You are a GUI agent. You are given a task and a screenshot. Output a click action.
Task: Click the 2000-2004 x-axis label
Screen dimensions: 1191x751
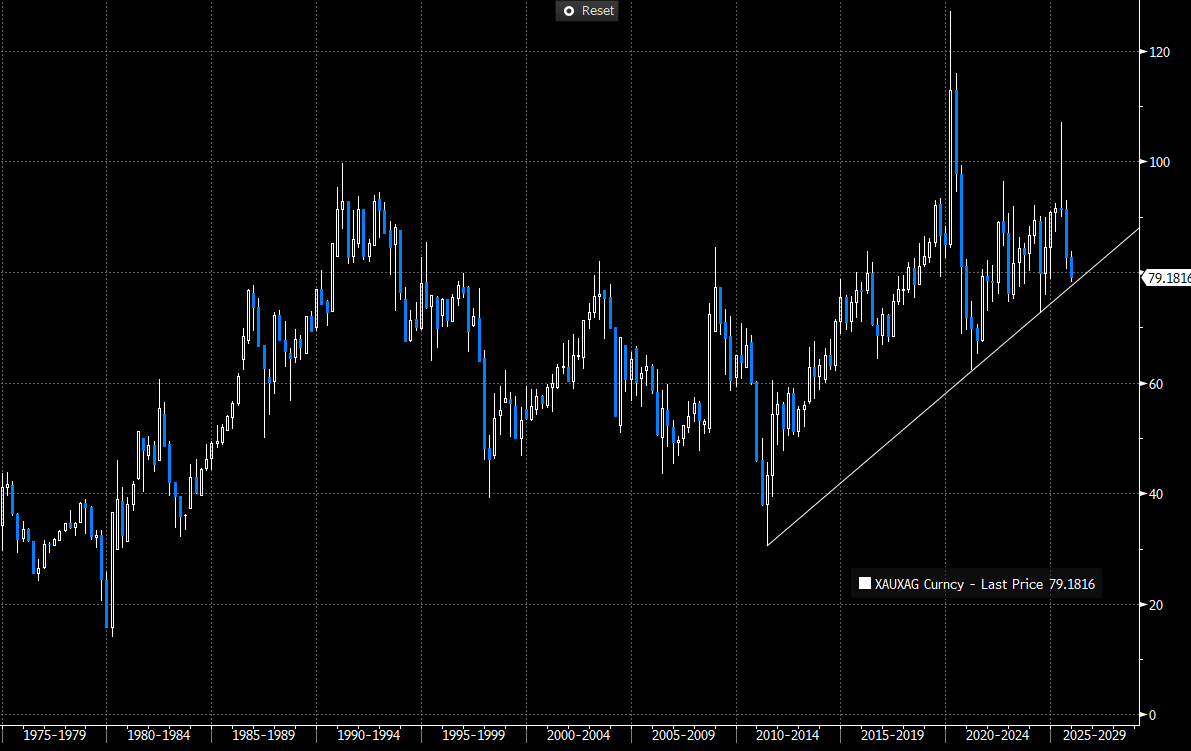pyautogui.click(x=578, y=735)
